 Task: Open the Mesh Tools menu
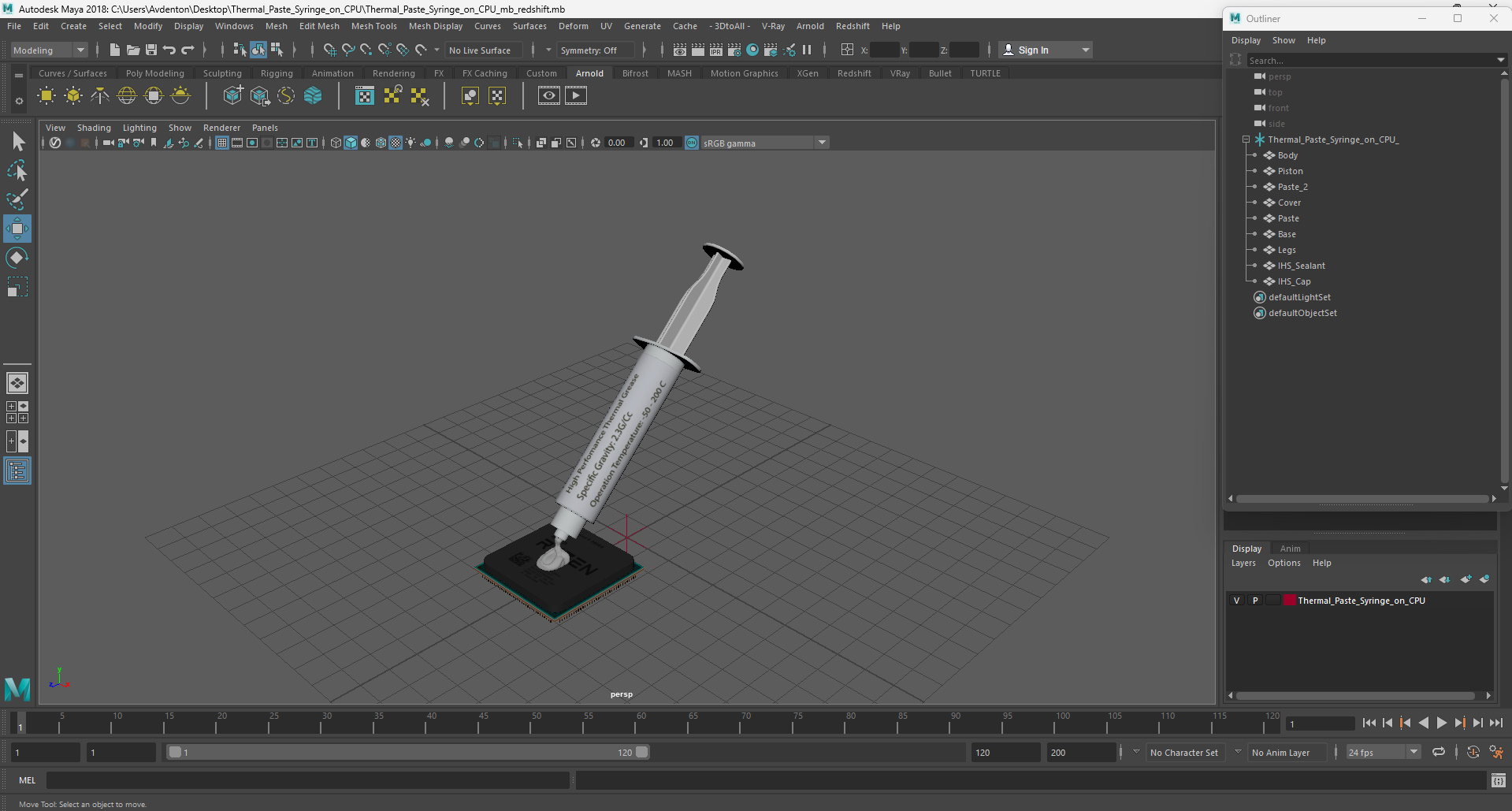point(373,26)
